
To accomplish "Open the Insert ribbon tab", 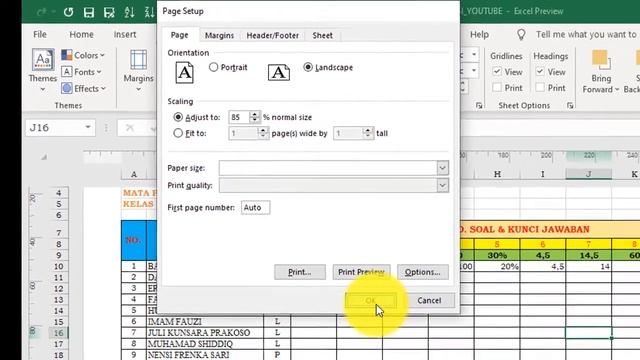I will pos(125,35).
